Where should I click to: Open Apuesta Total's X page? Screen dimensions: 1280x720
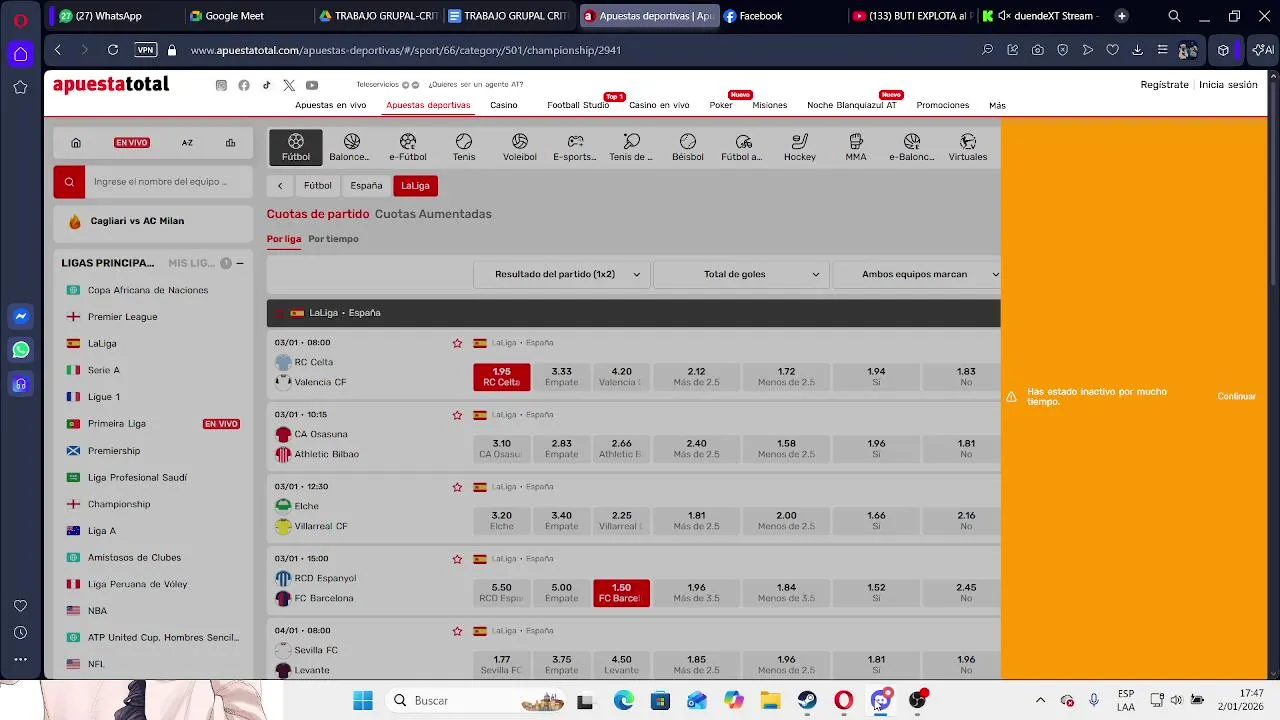click(x=289, y=85)
